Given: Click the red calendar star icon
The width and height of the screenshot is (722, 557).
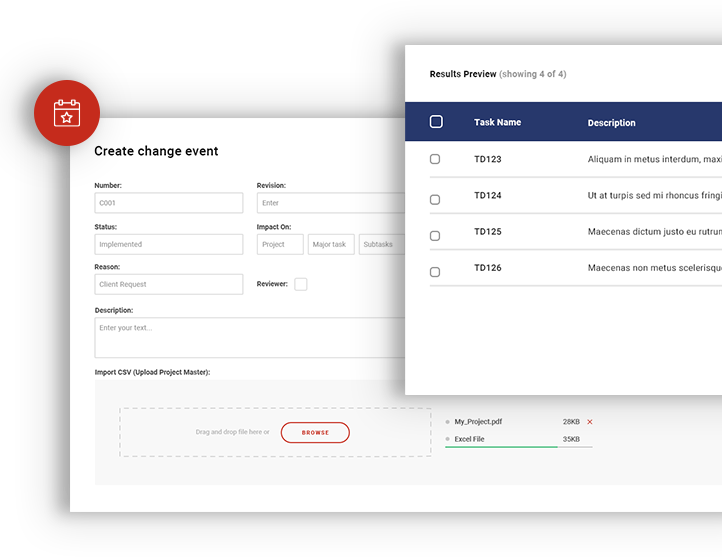Looking at the screenshot, I should (x=66, y=113).
